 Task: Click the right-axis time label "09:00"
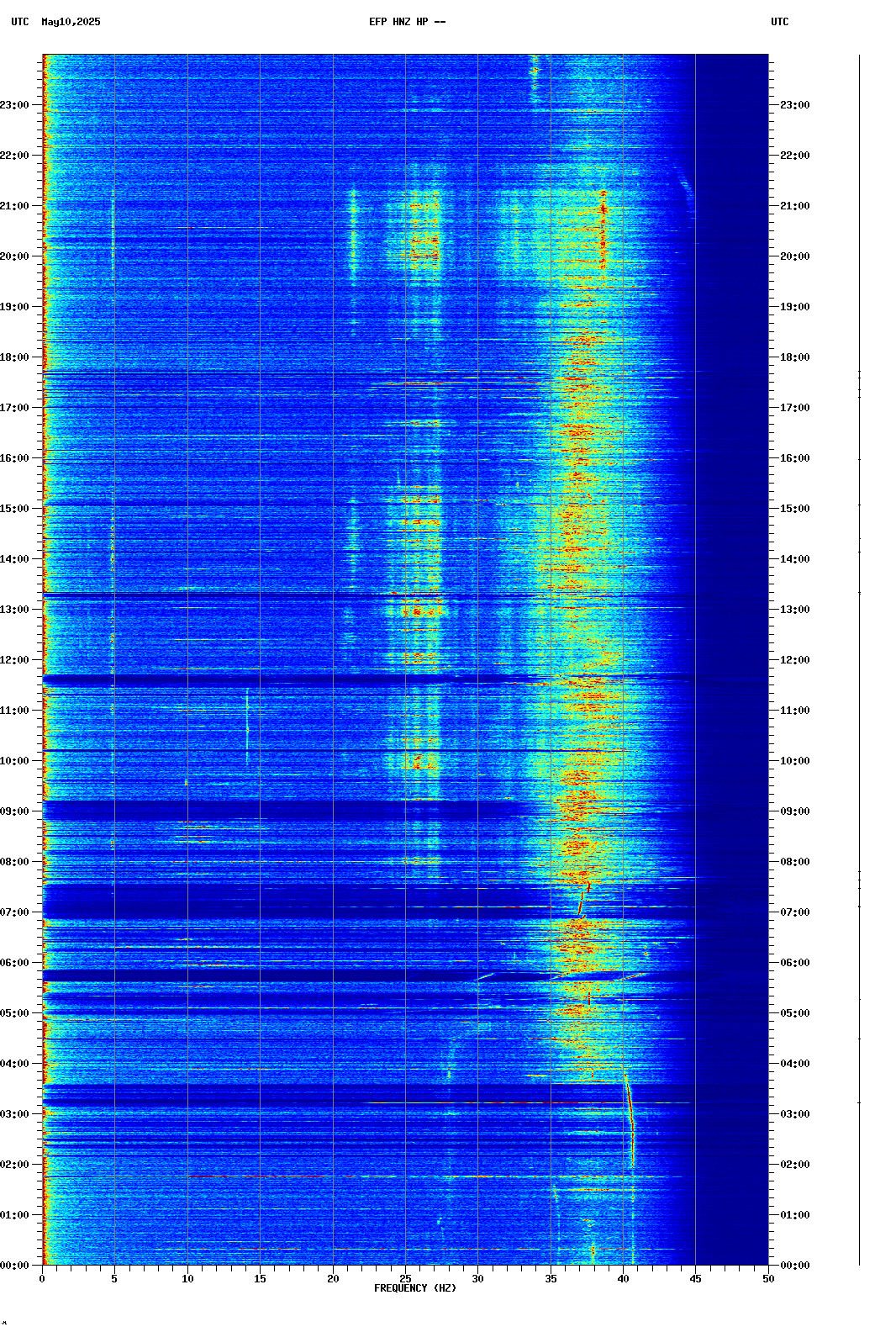[795, 811]
